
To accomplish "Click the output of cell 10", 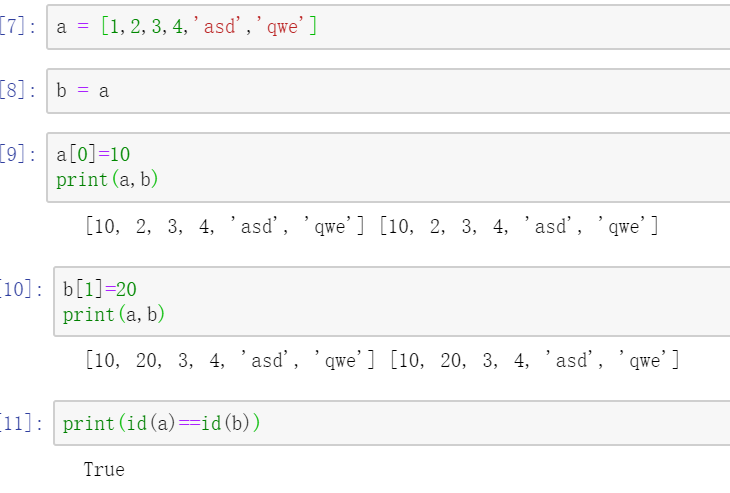I will 382,361.
